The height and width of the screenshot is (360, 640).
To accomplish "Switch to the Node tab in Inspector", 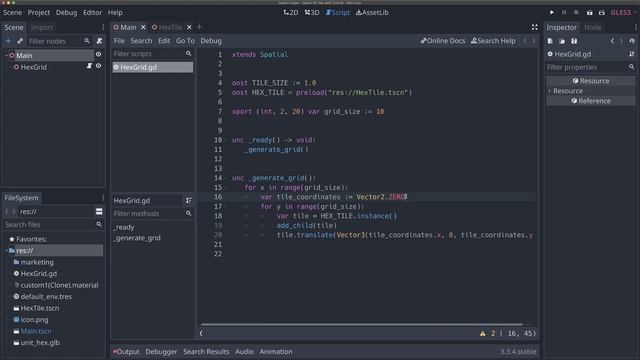I will click(593, 27).
